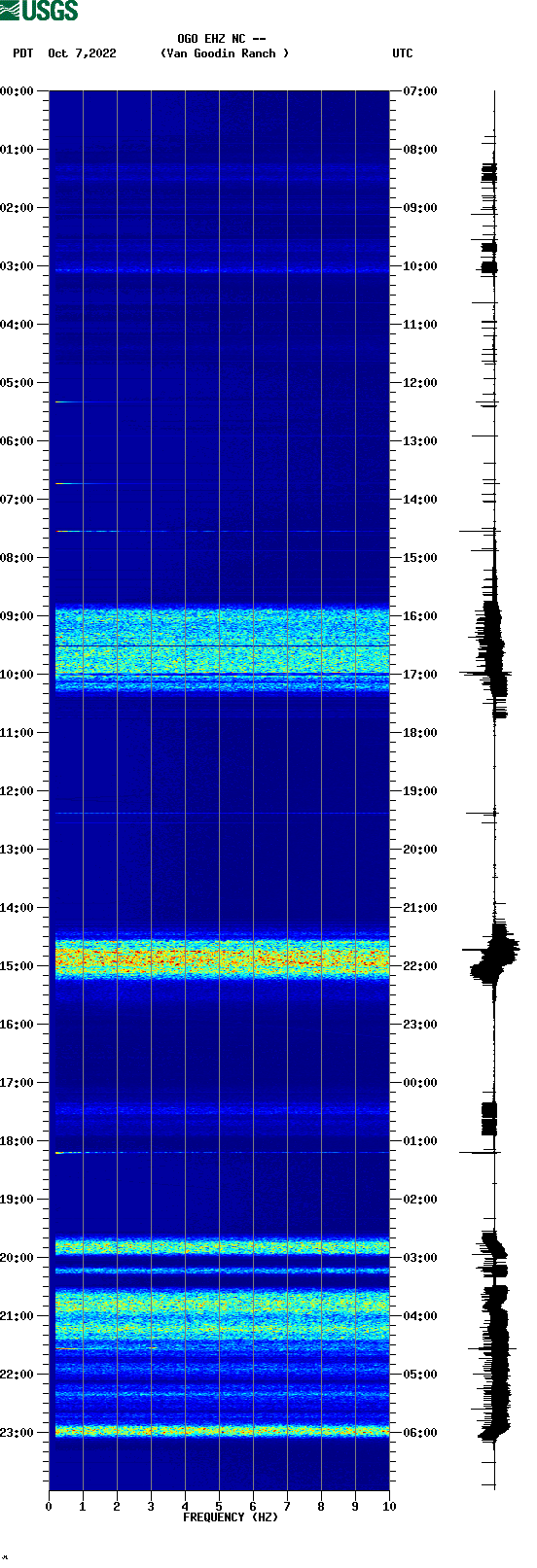The image size is (537, 1568).
Task: Click the PDT time label '21:00'
Action: click(18, 1316)
